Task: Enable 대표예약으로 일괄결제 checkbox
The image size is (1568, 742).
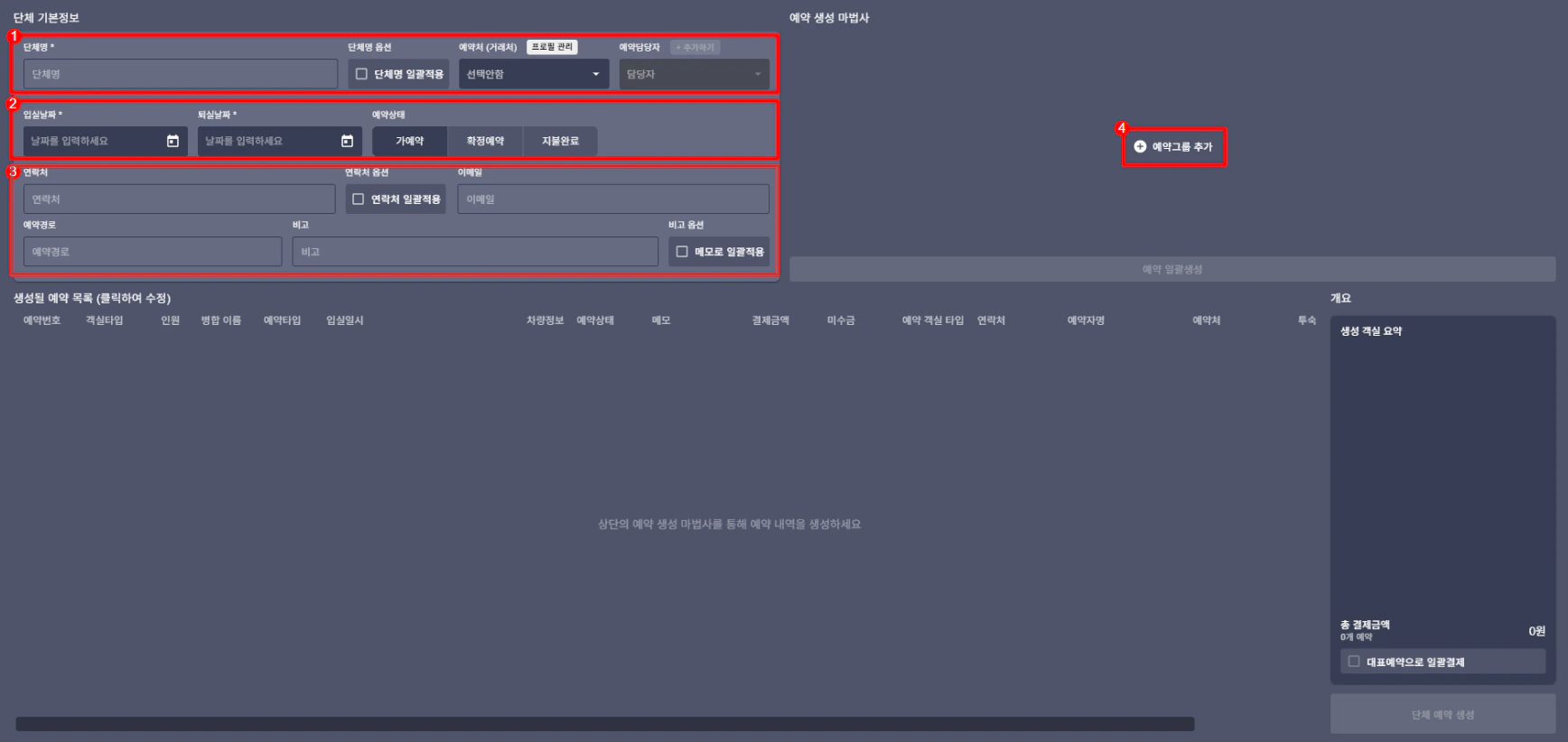Action: click(1354, 661)
